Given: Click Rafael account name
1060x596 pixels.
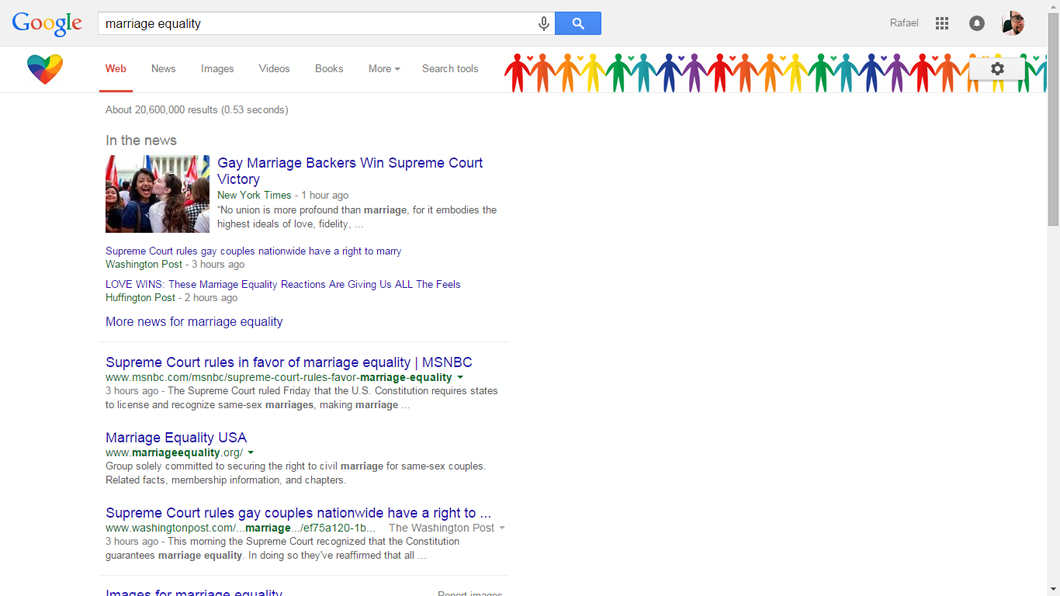Looking at the screenshot, I should tap(903, 22).
